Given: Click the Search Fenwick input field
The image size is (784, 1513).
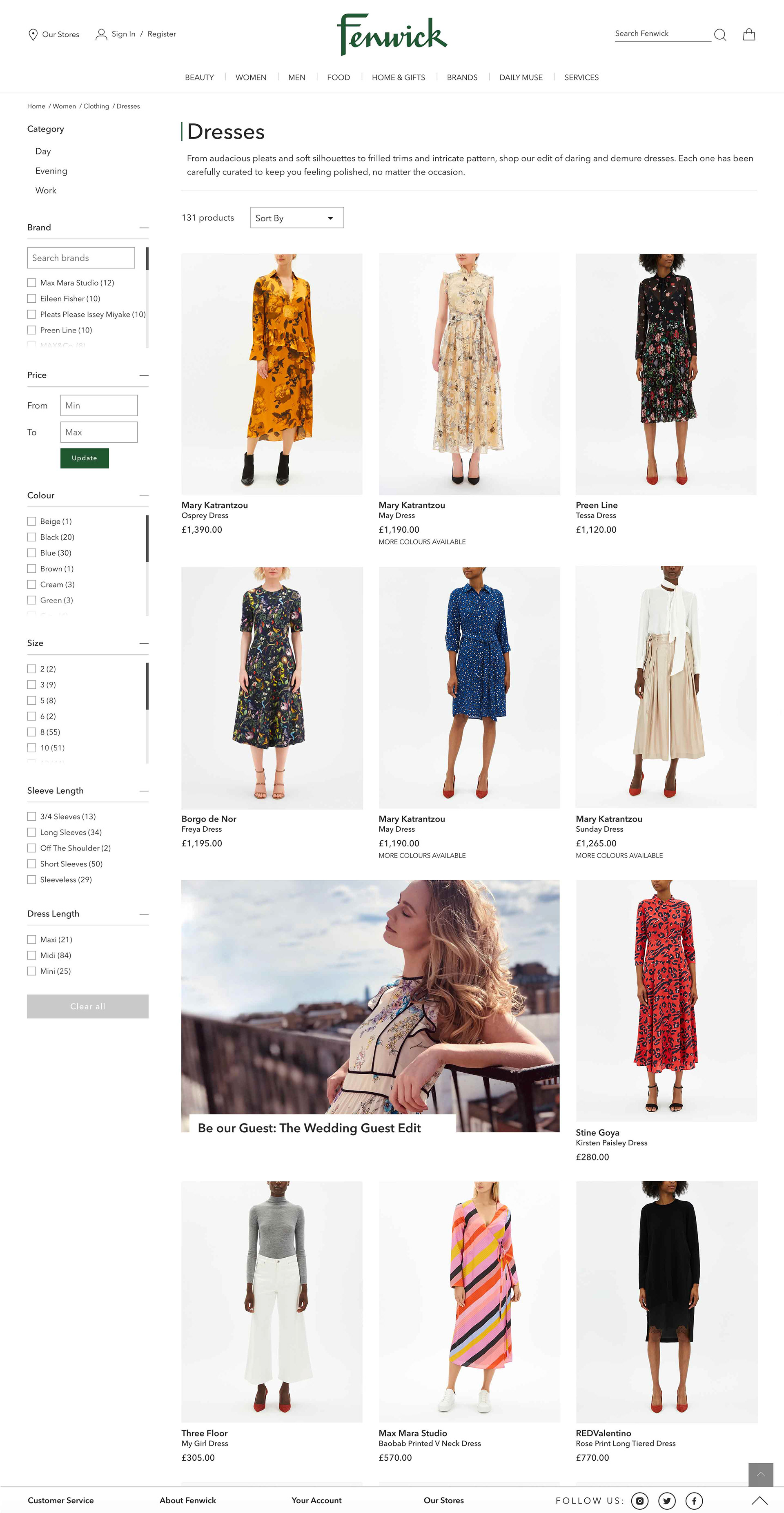Looking at the screenshot, I should point(662,34).
